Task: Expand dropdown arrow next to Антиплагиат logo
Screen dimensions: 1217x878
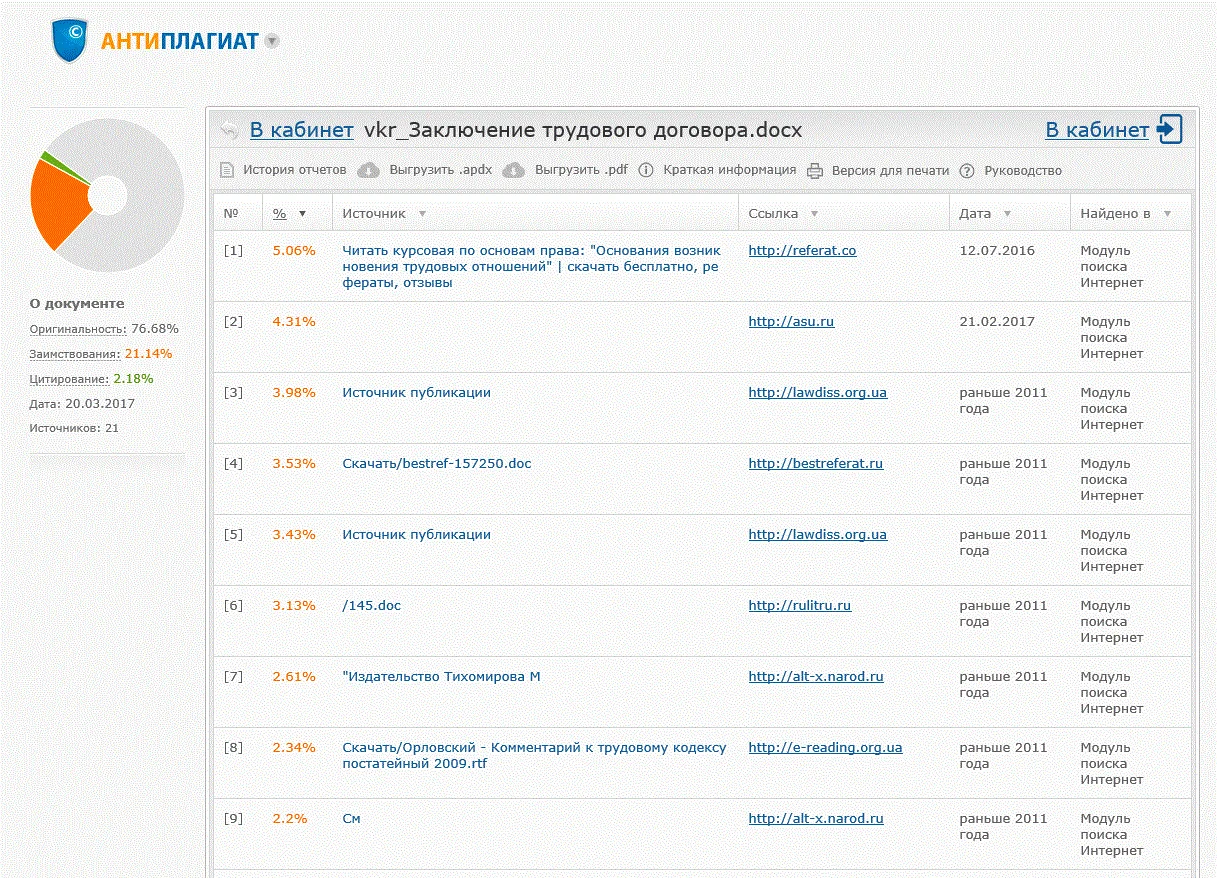Action: [272, 41]
